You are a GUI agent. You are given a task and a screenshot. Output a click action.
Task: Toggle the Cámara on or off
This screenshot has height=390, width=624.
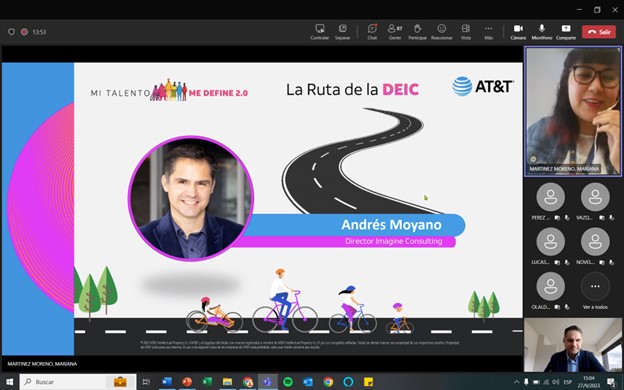coord(518,32)
